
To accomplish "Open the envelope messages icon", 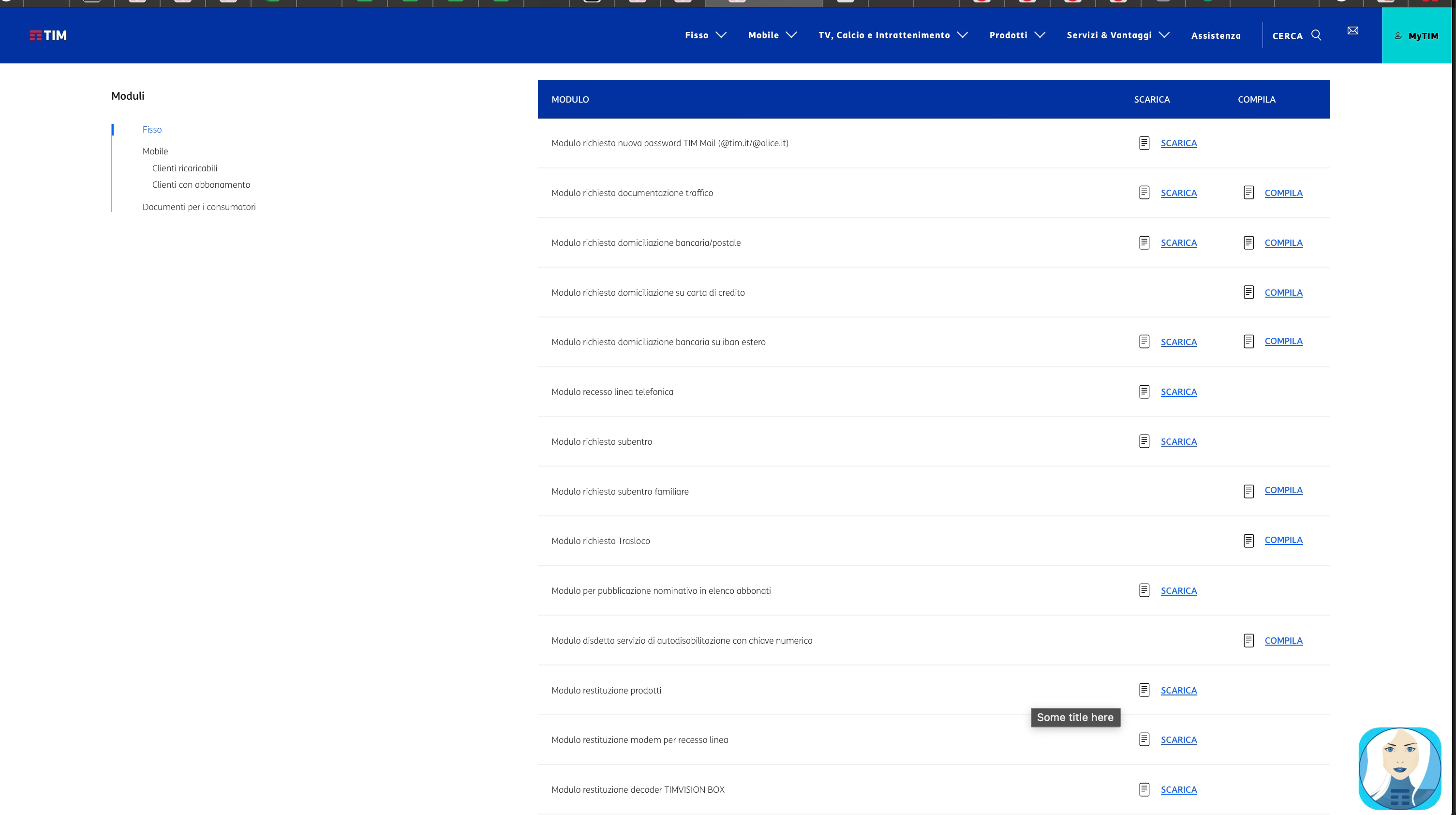I will coord(1352,30).
